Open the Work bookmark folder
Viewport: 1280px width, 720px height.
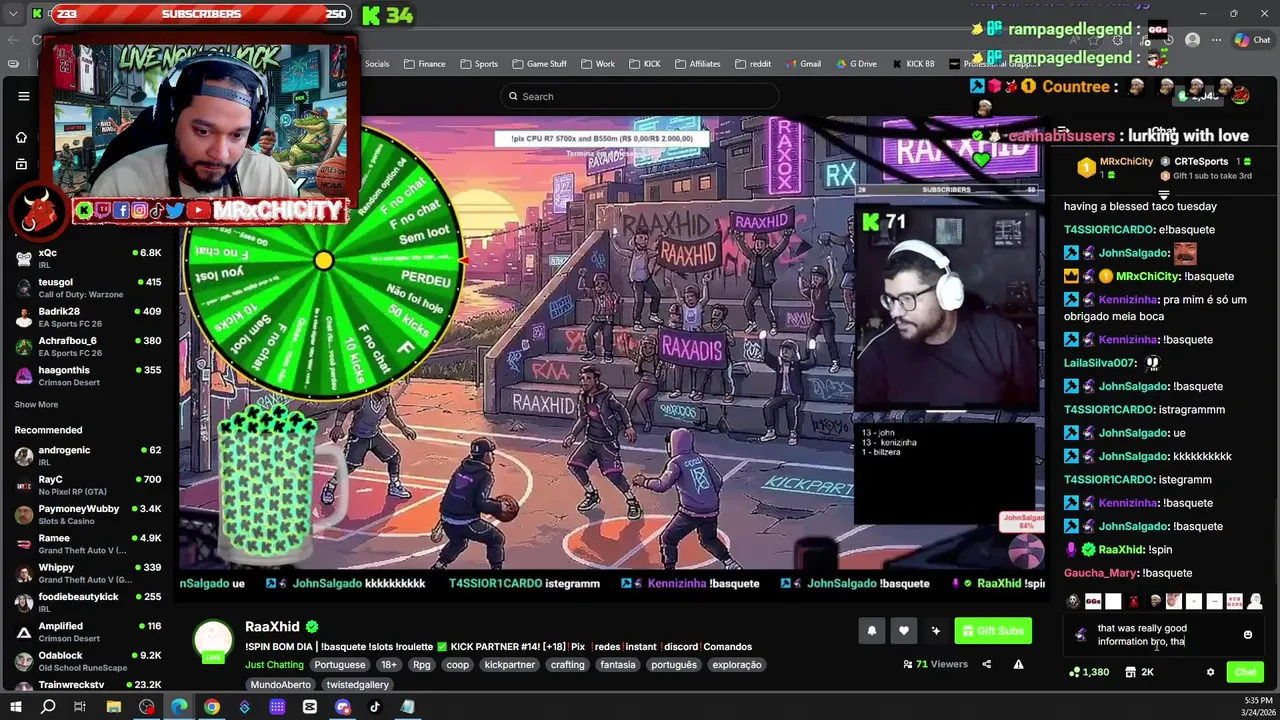pyautogui.click(x=598, y=64)
